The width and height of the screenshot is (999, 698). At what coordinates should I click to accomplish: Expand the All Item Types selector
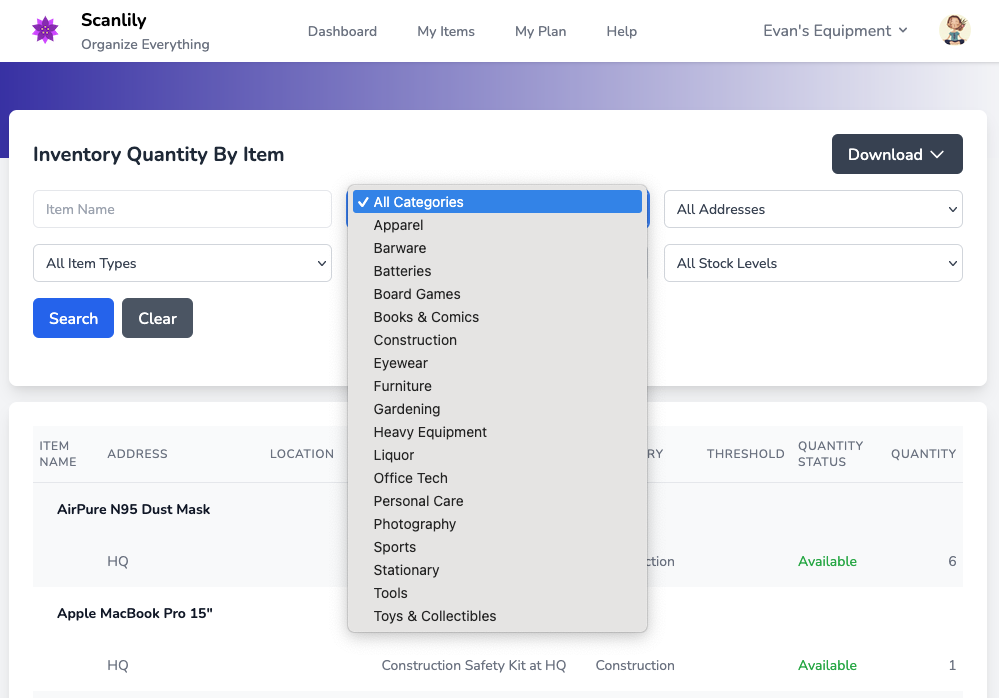click(182, 263)
